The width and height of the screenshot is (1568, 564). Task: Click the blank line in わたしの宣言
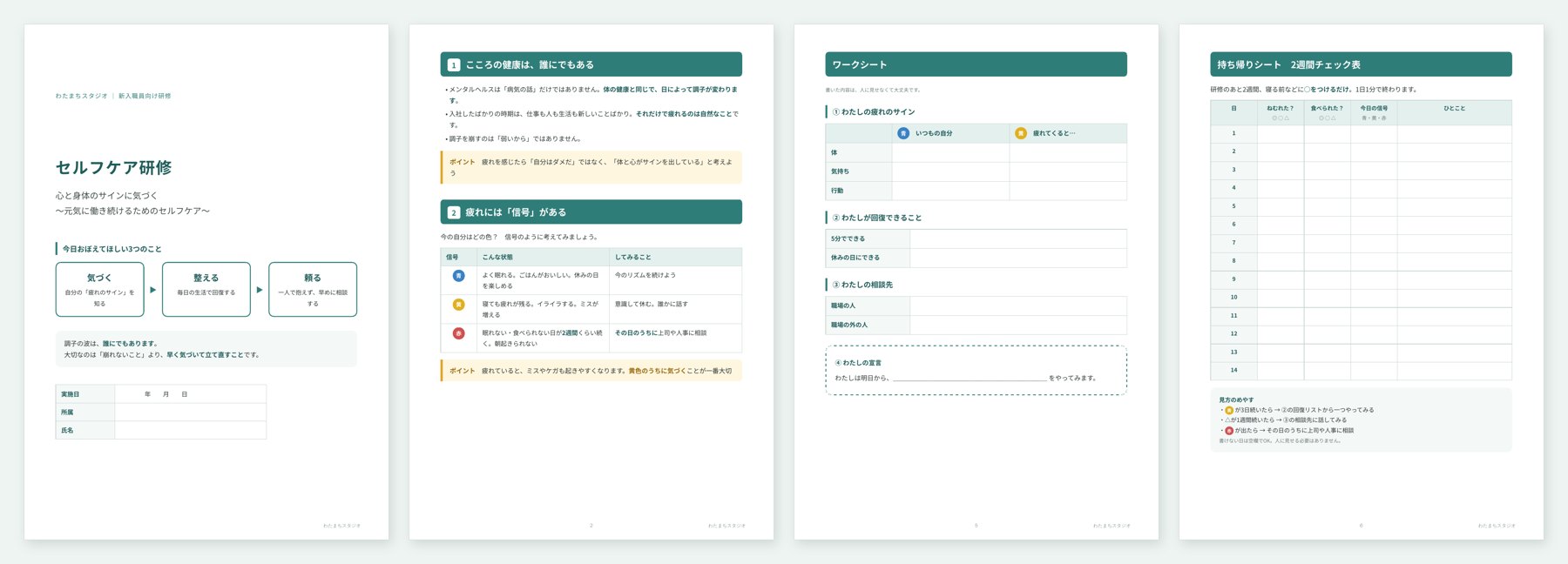pyautogui.click(x=970, y=379)
